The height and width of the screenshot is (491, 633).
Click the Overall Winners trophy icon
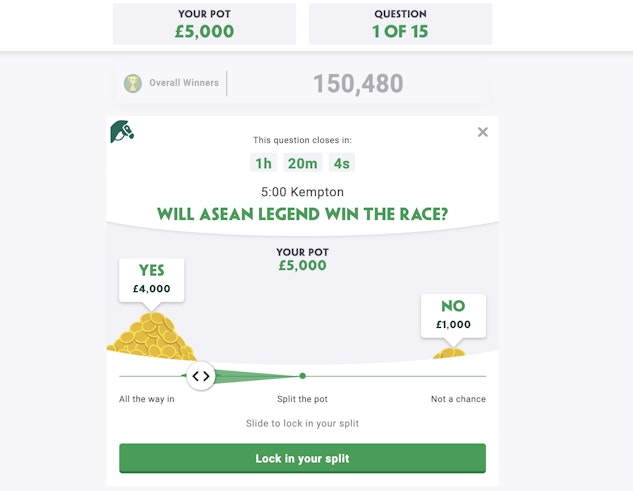(x=133, y=83)
